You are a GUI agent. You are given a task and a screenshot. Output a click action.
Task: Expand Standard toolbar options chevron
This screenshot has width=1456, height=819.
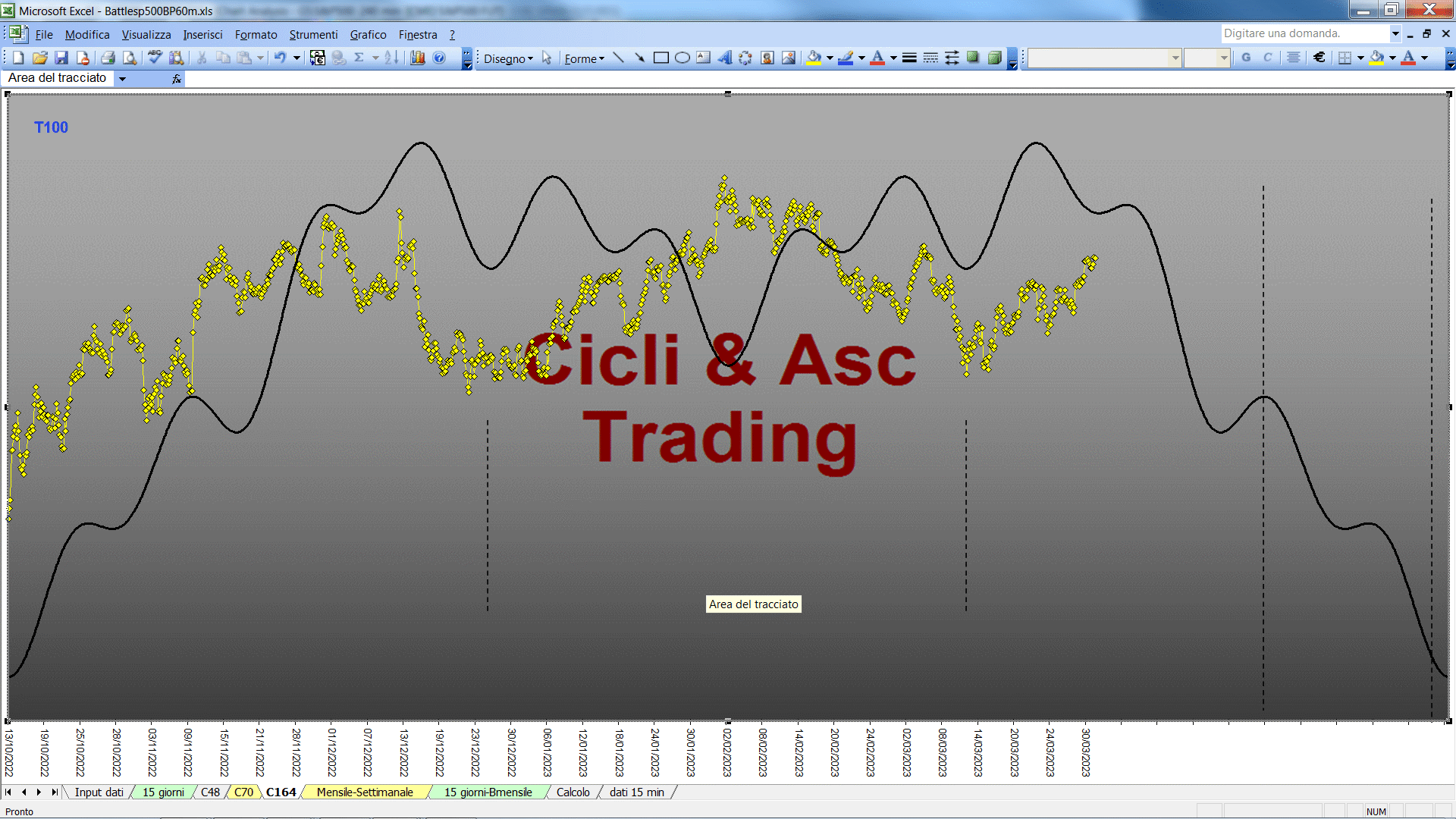tap(467, 58)
